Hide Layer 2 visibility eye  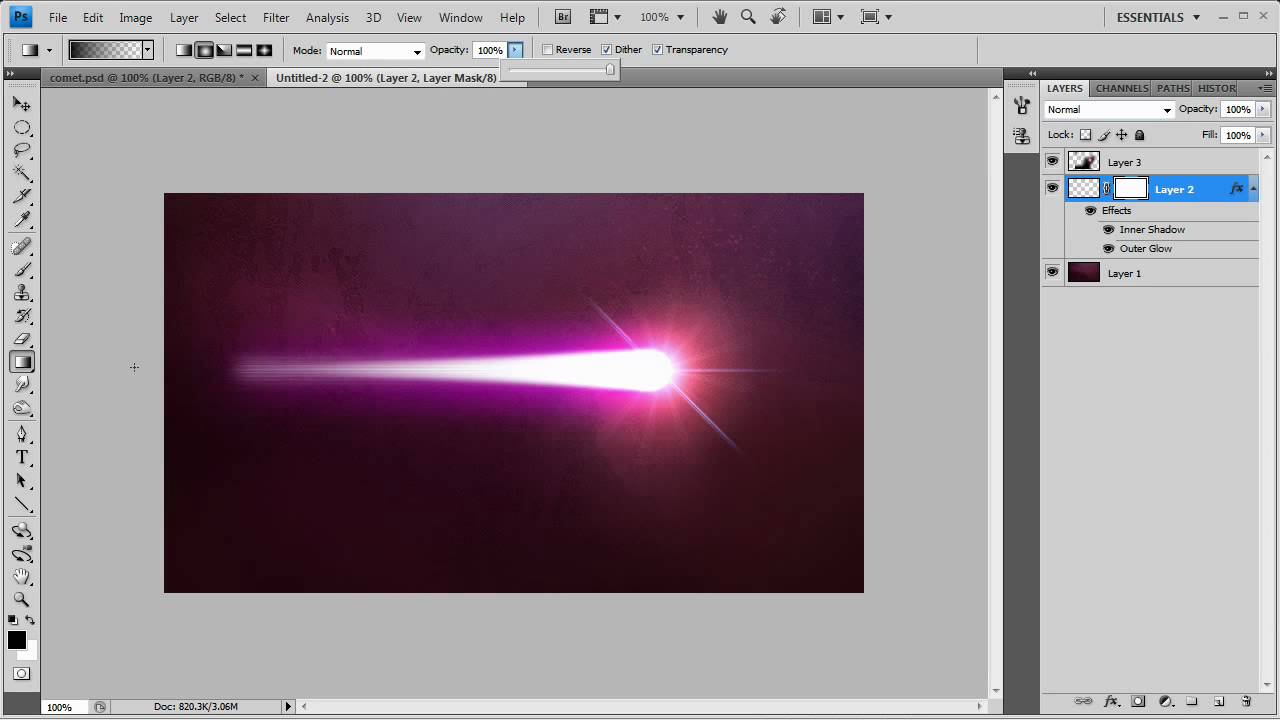[1052, 187]
